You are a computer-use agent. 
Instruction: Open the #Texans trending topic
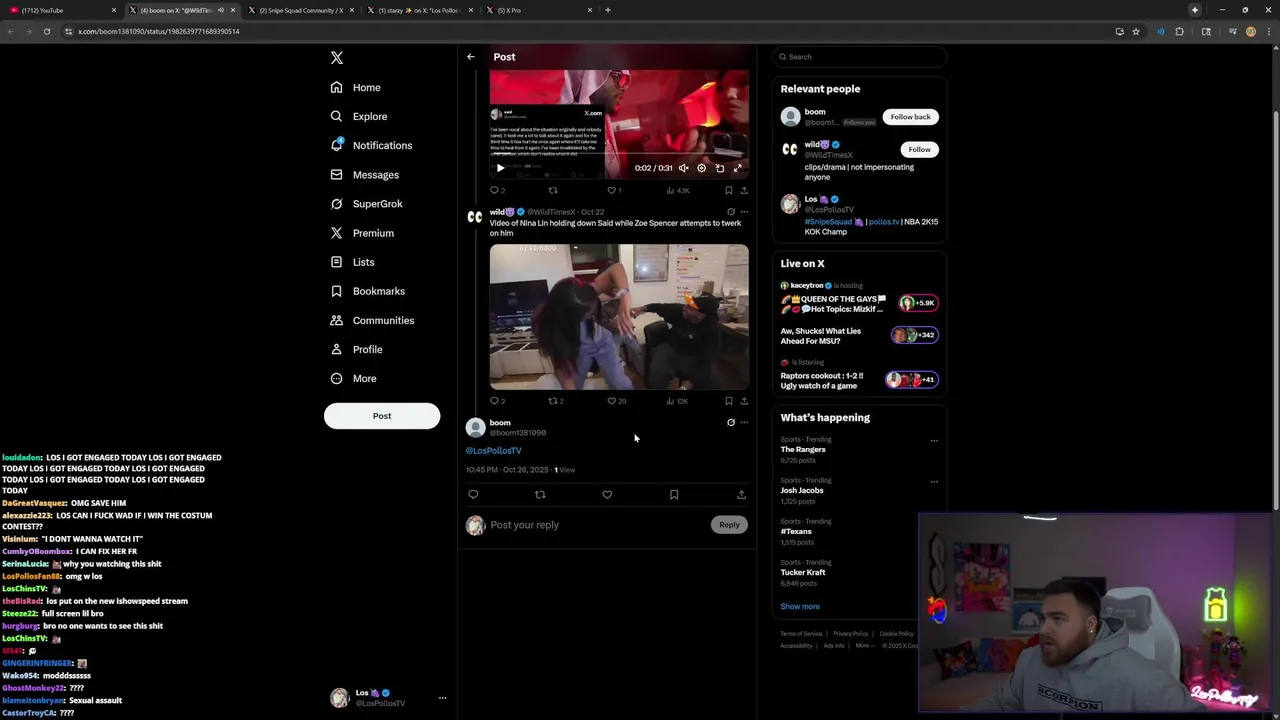(x=796, y=532)
